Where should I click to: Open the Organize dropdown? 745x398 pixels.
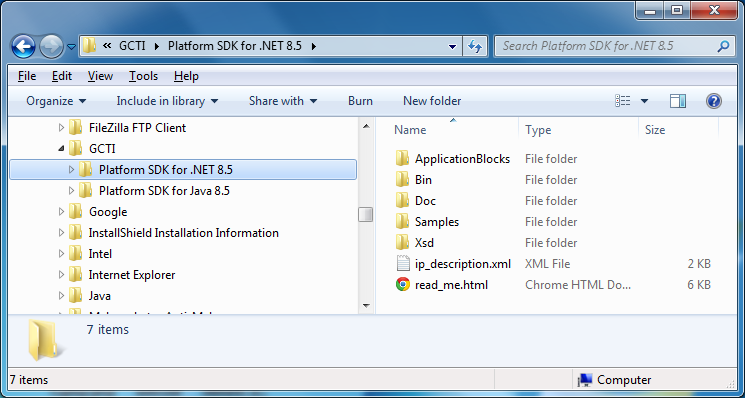[56, 101]
